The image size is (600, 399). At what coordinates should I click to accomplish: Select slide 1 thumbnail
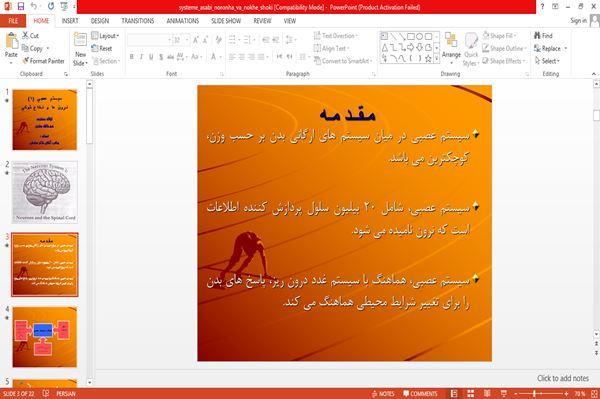click(44, 120)
